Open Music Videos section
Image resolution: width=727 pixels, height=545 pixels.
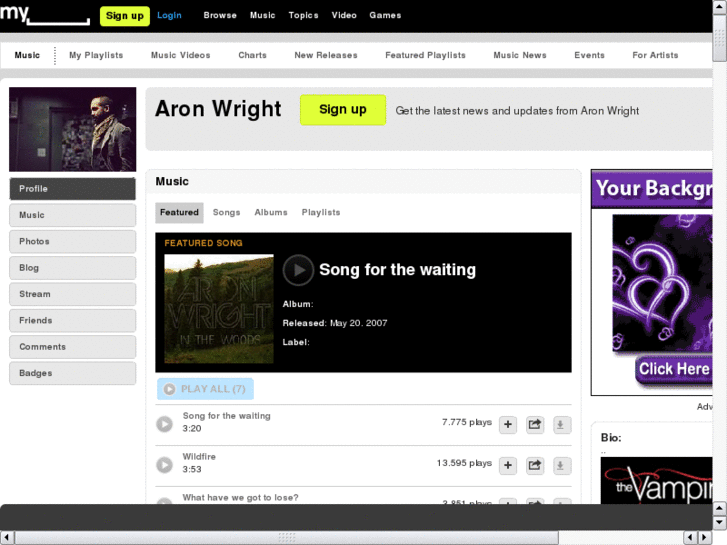point(180,55)
